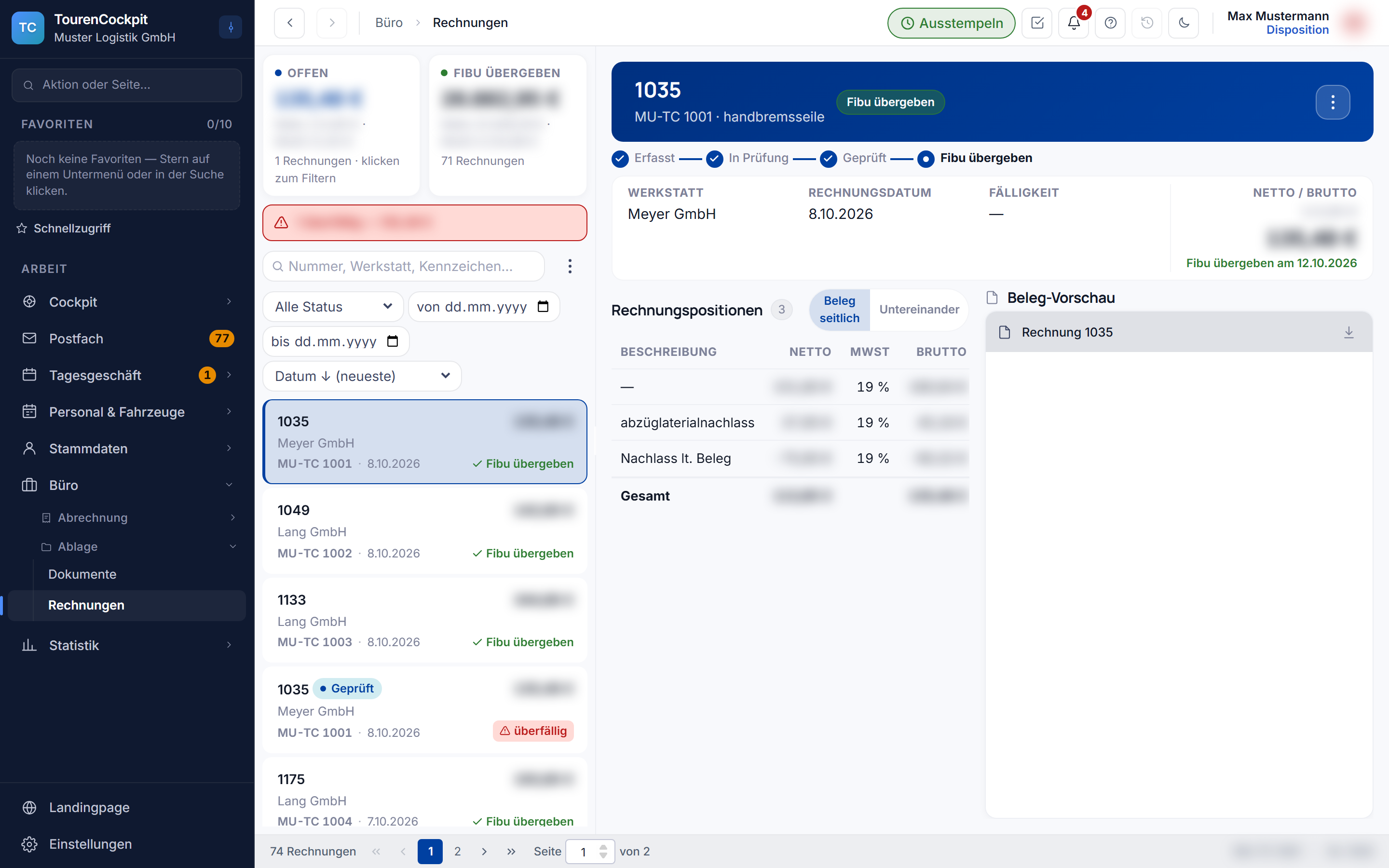Open Postfach in the sidebar
This screenshot has width=1389, height=868.
tap(127, 339)
